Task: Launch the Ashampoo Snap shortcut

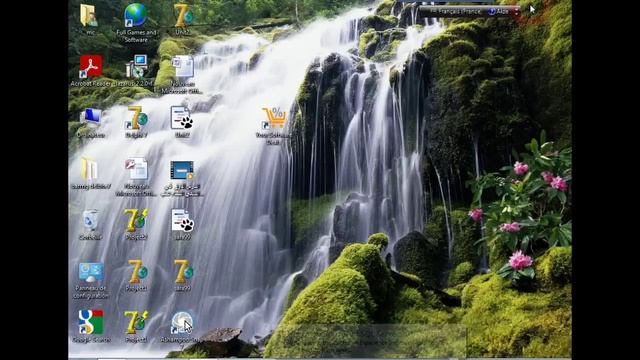Action: point(182,323)
